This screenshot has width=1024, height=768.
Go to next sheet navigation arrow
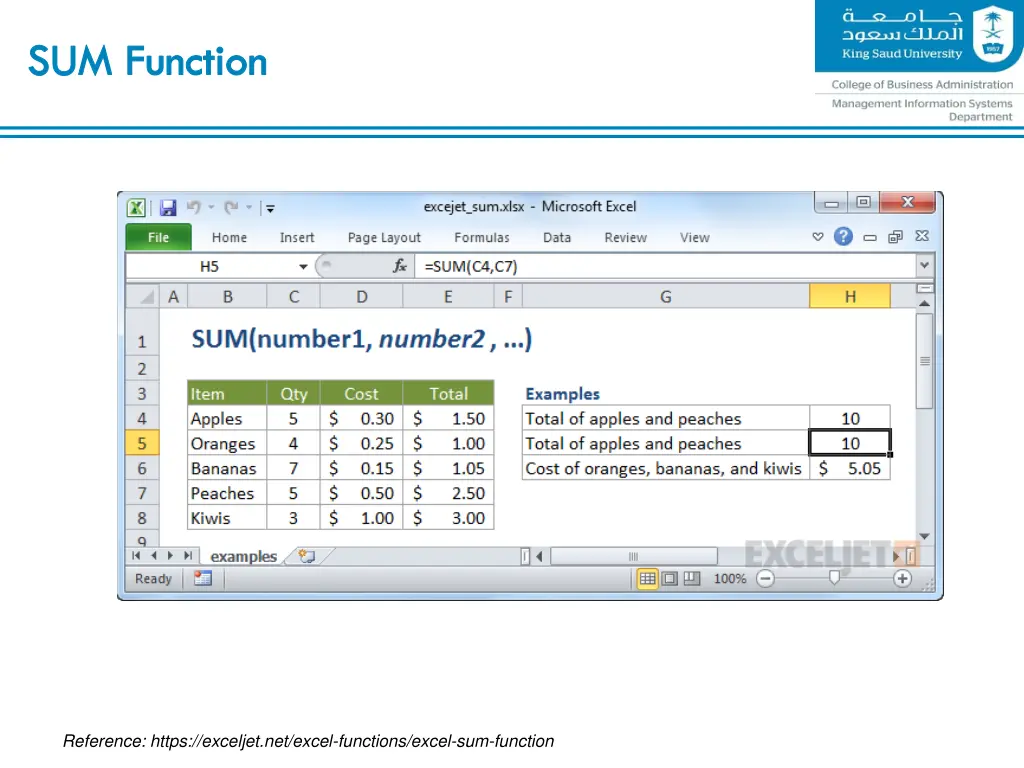(x=170, y=556)
